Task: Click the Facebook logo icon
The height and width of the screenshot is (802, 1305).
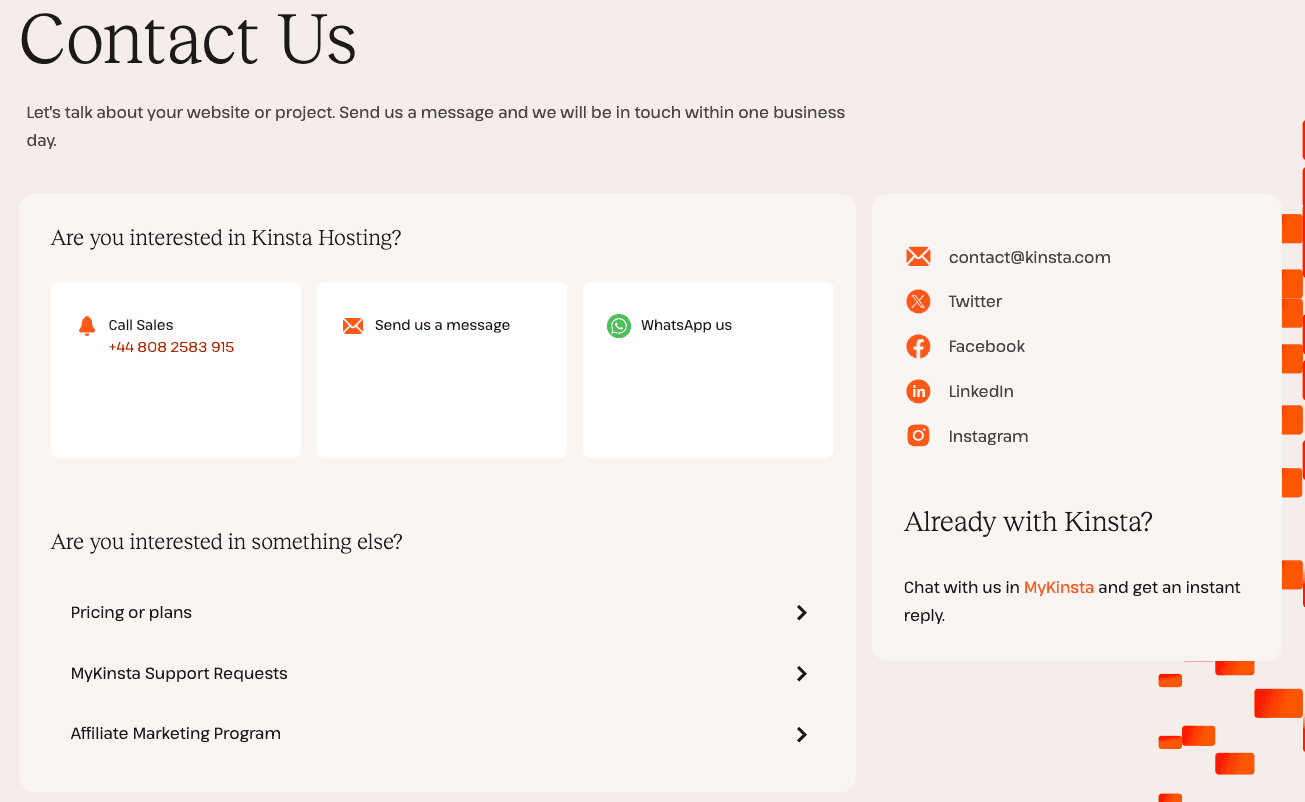Action: 918,347
